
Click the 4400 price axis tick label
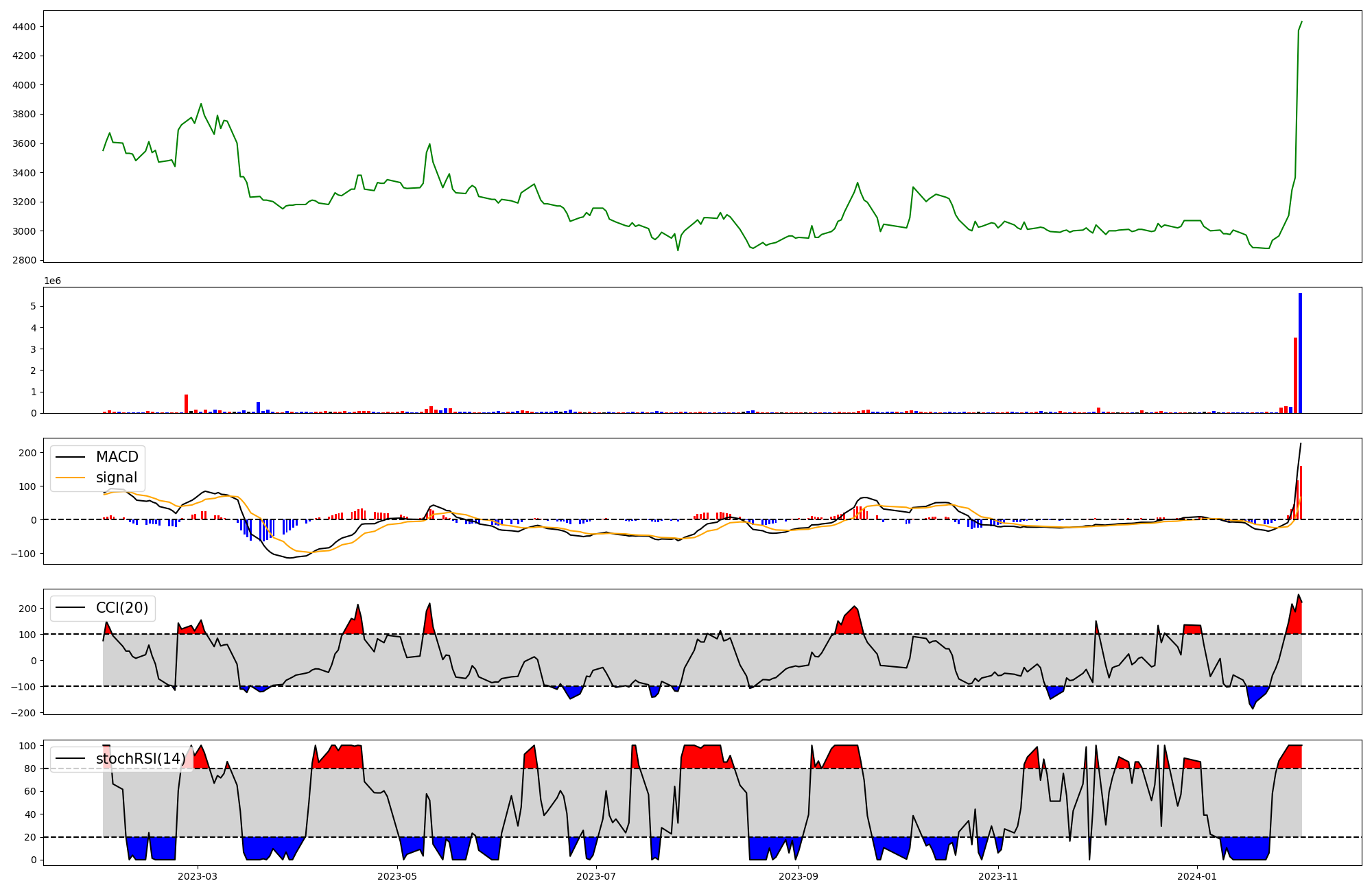click(x=24, y=27)
